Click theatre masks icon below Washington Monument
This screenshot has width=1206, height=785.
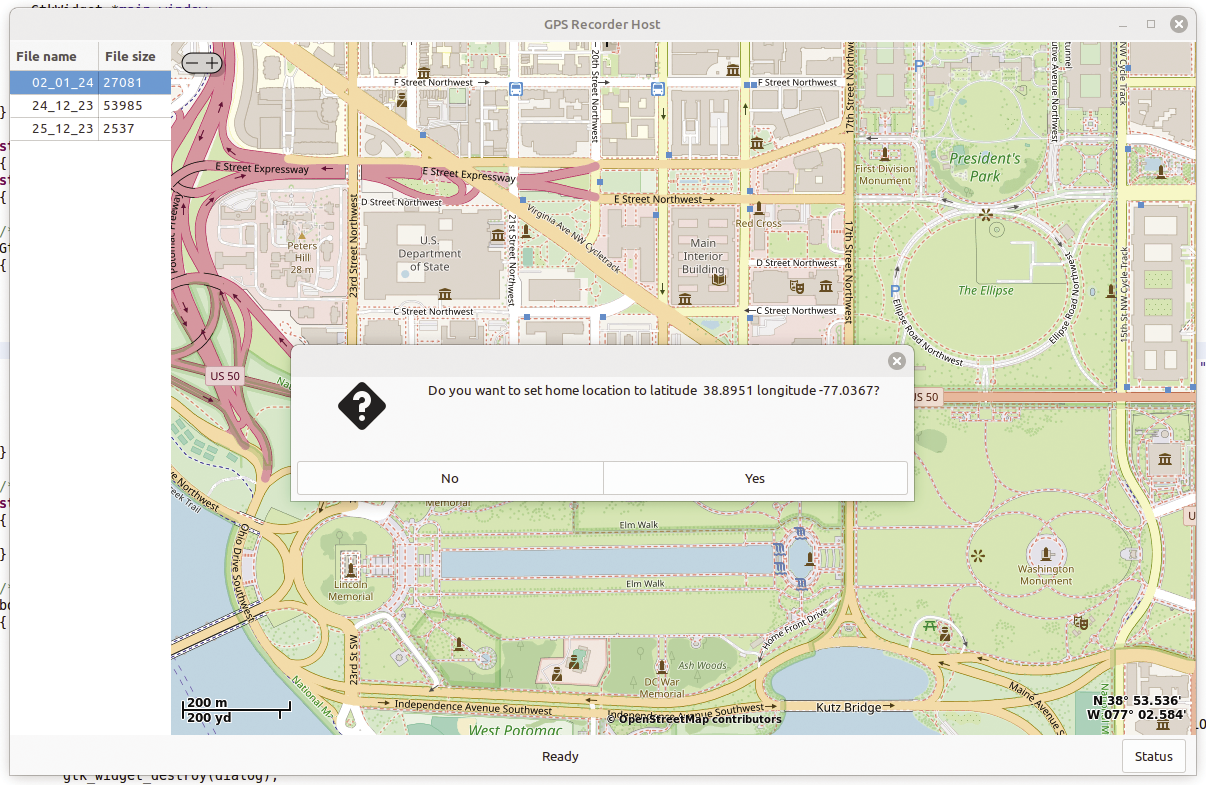(1080, 622)
